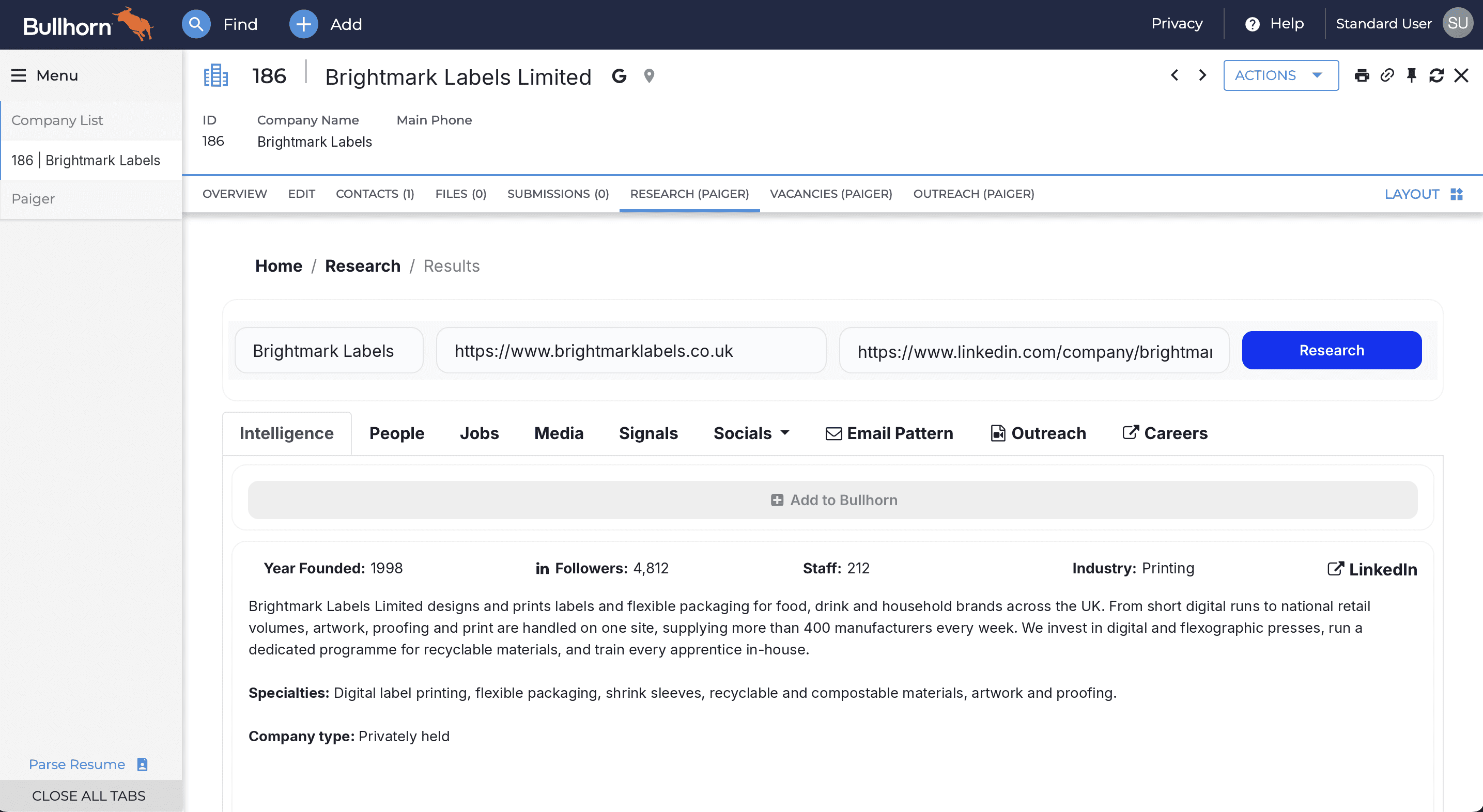Click the Layout grid icon

coord(1457,194)
